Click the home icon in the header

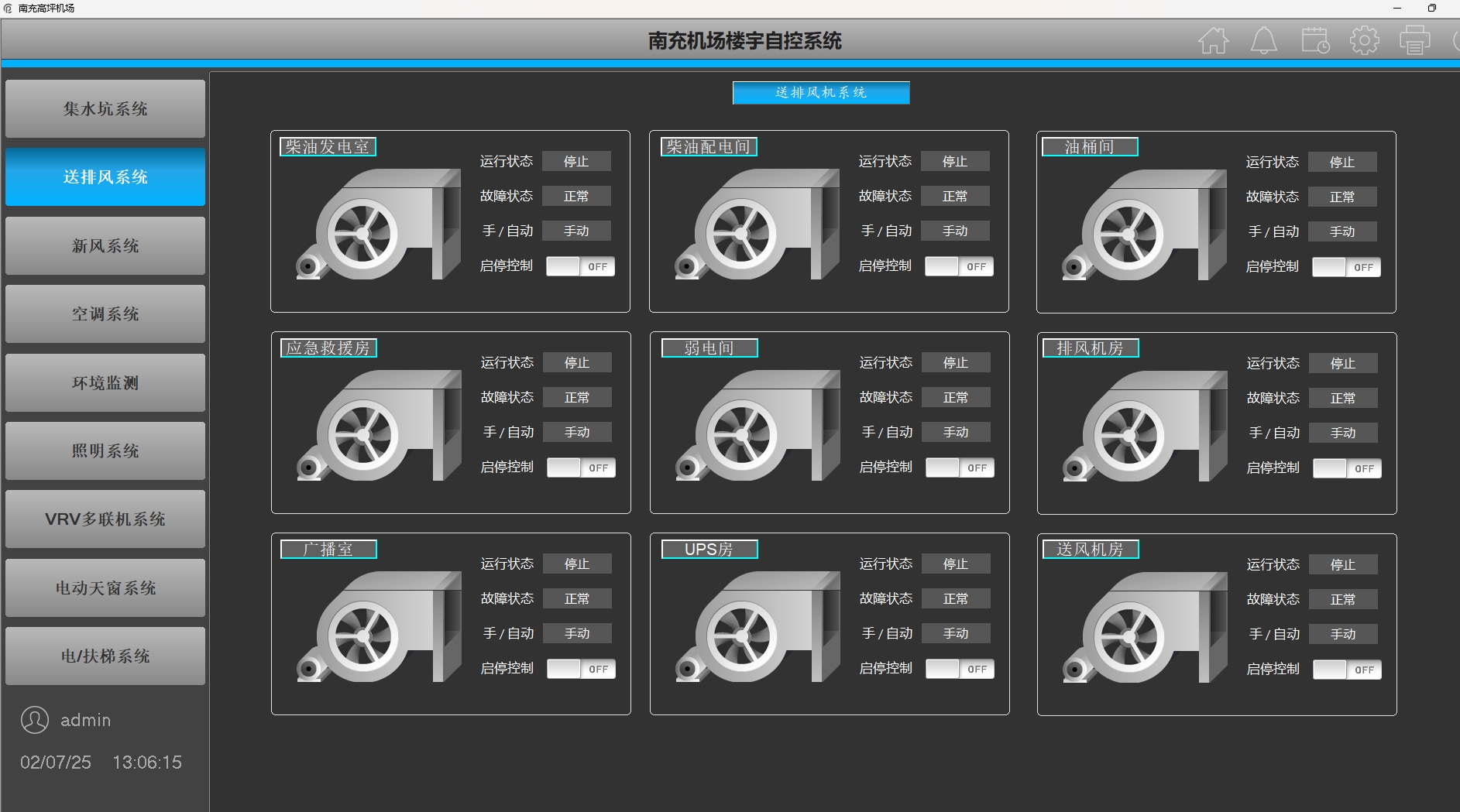pyautogui.click(x=1213, y=40)
